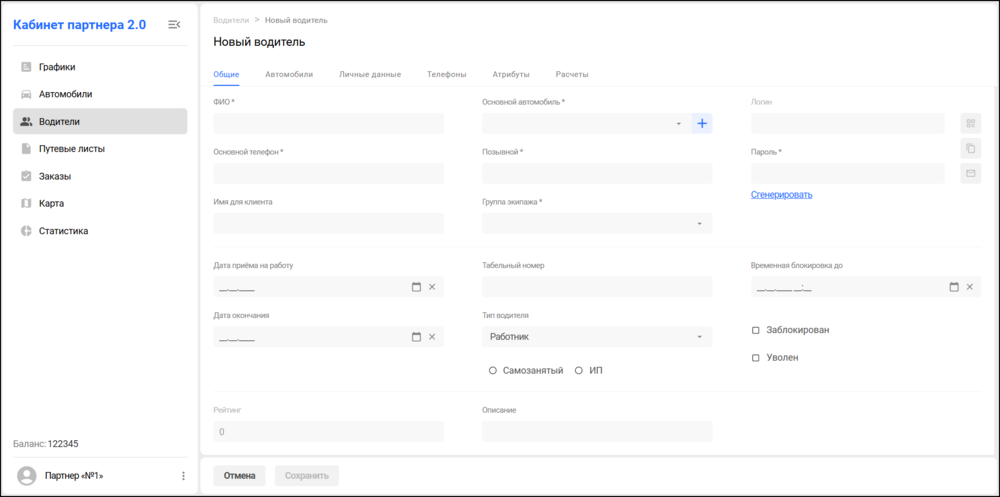
Task: Go to the Расчеты tab
Action: click(572, 75)
